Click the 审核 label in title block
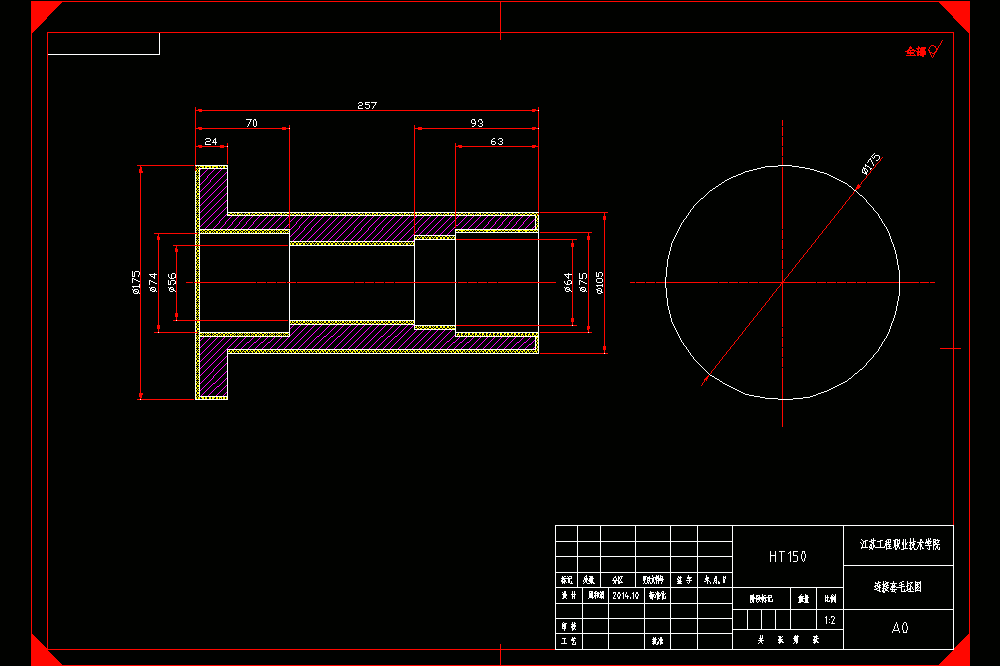This screenshot has height=666, width=1000. click(x=568, y=626)
